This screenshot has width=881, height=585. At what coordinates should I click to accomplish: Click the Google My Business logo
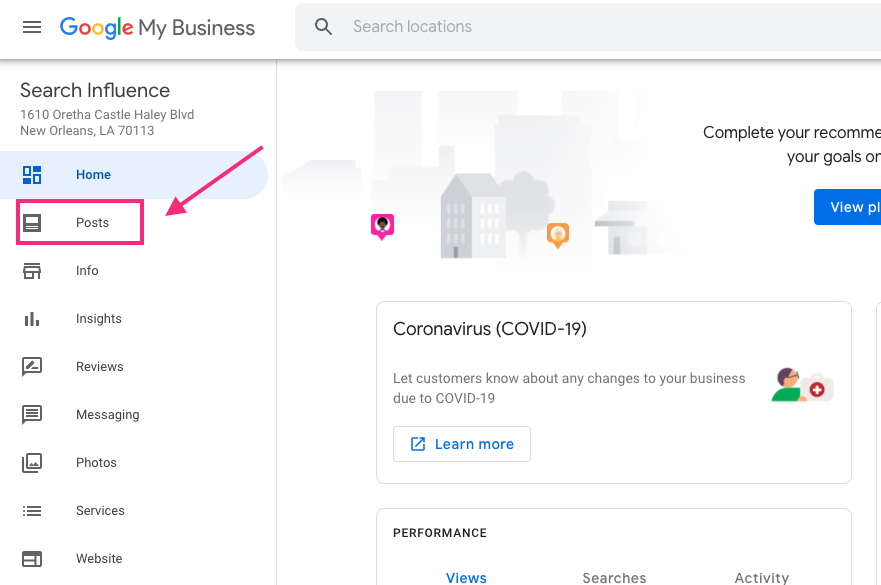157,27
